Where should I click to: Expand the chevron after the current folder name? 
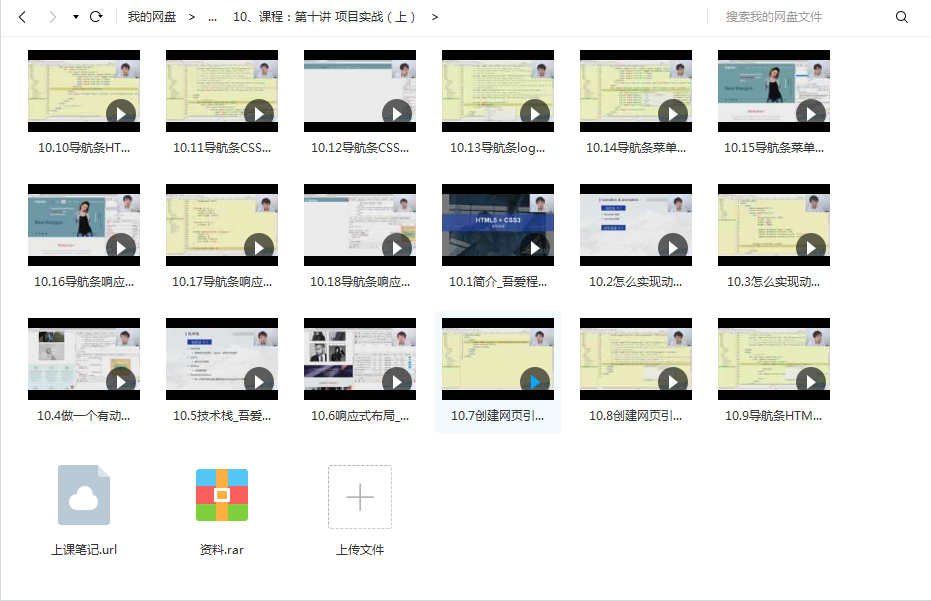(x=435, y=17)
